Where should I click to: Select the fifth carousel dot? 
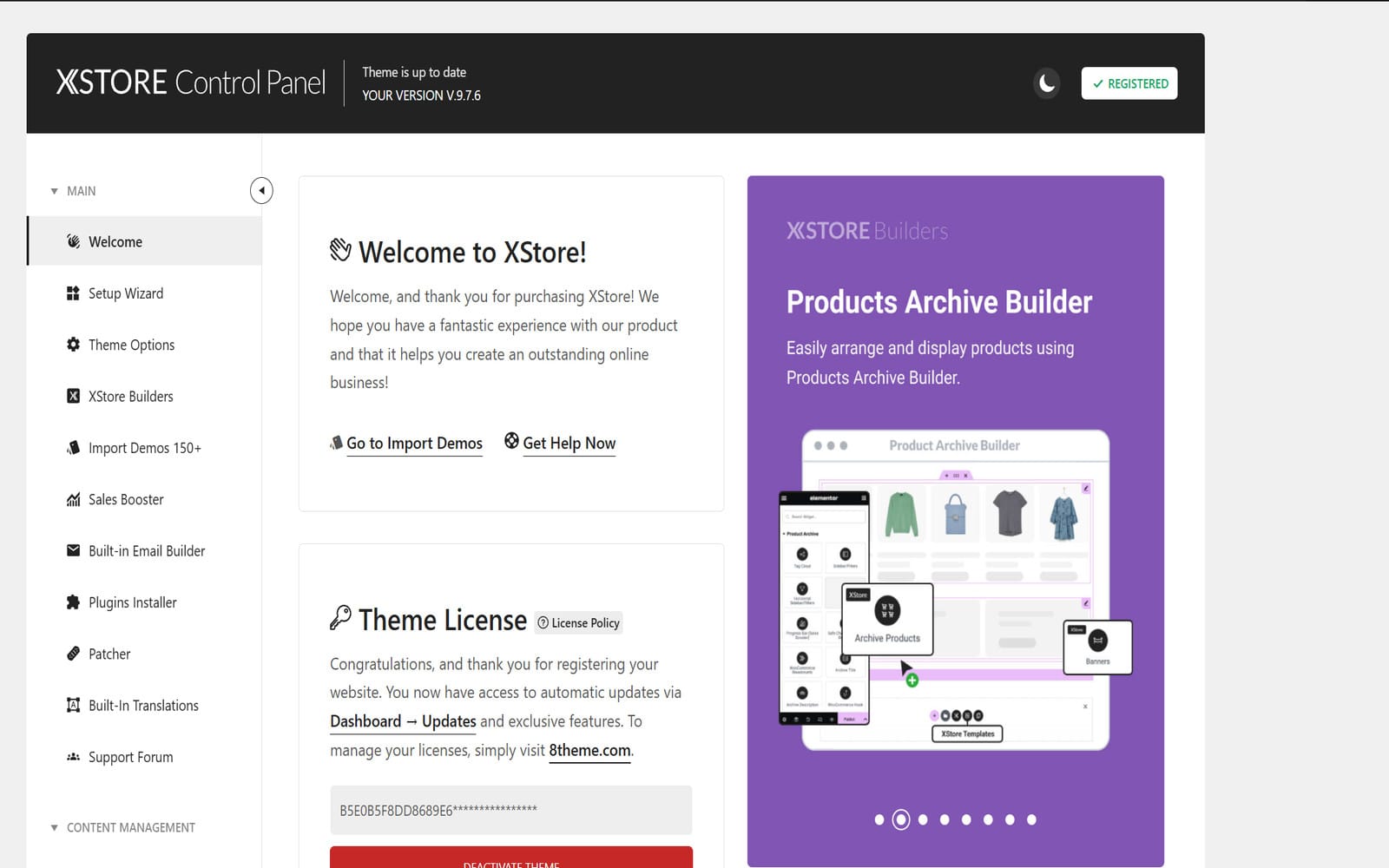click(966, 819)
